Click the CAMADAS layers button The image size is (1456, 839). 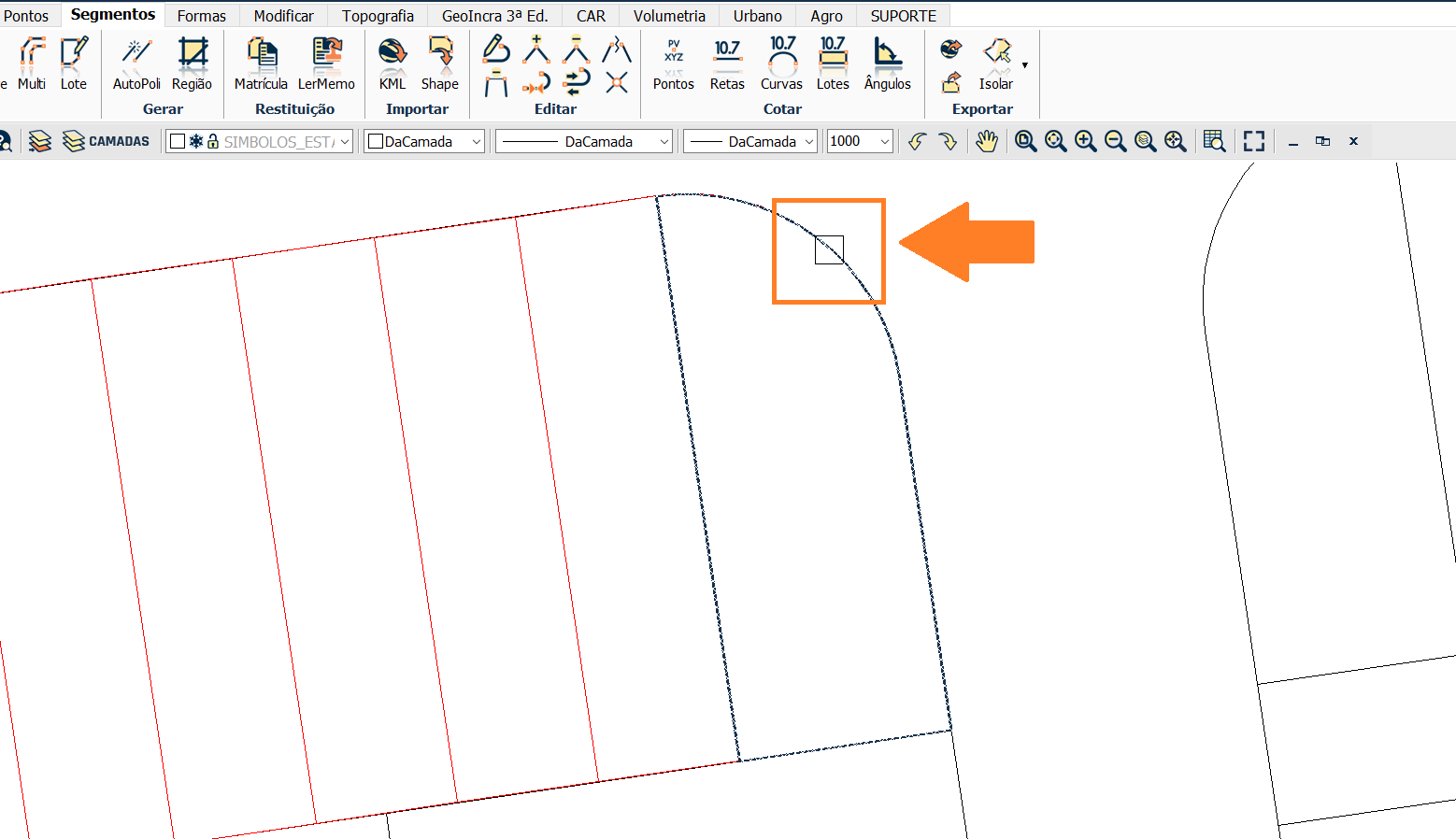click(107, 141)
